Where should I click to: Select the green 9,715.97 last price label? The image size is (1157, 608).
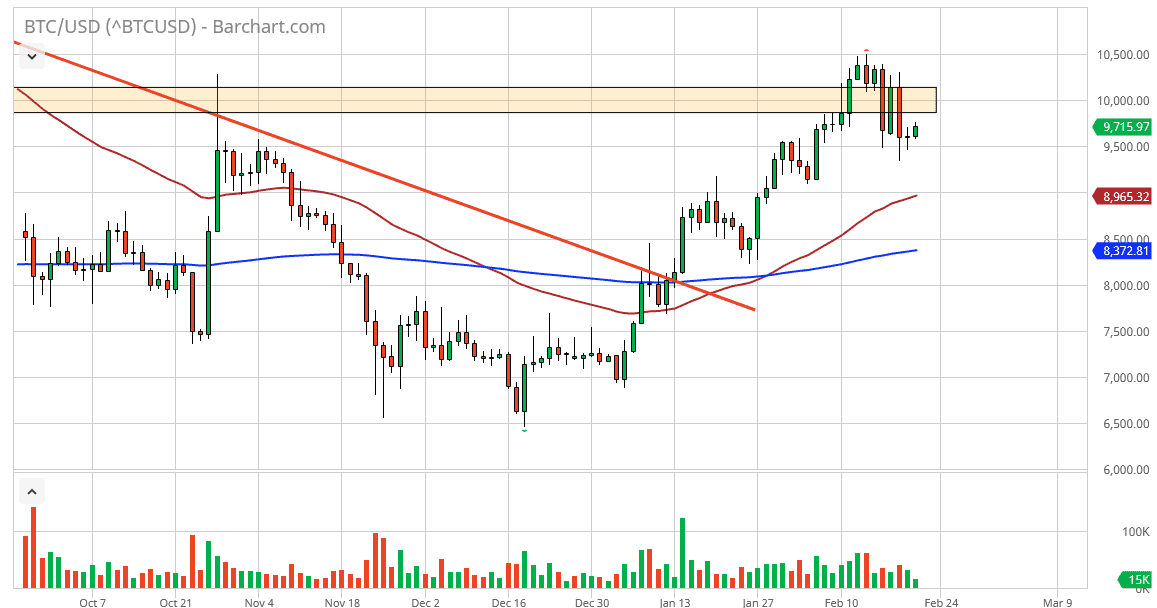point(1122,127)
